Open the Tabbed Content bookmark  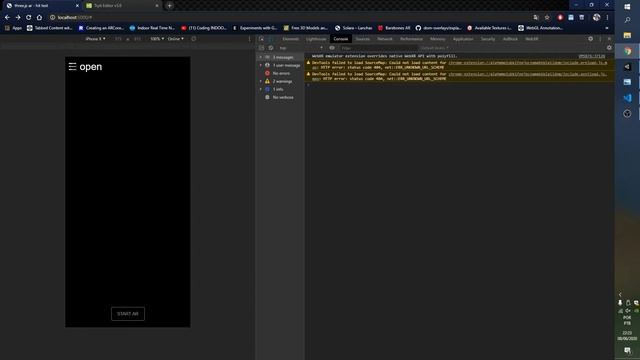(50, 28)
